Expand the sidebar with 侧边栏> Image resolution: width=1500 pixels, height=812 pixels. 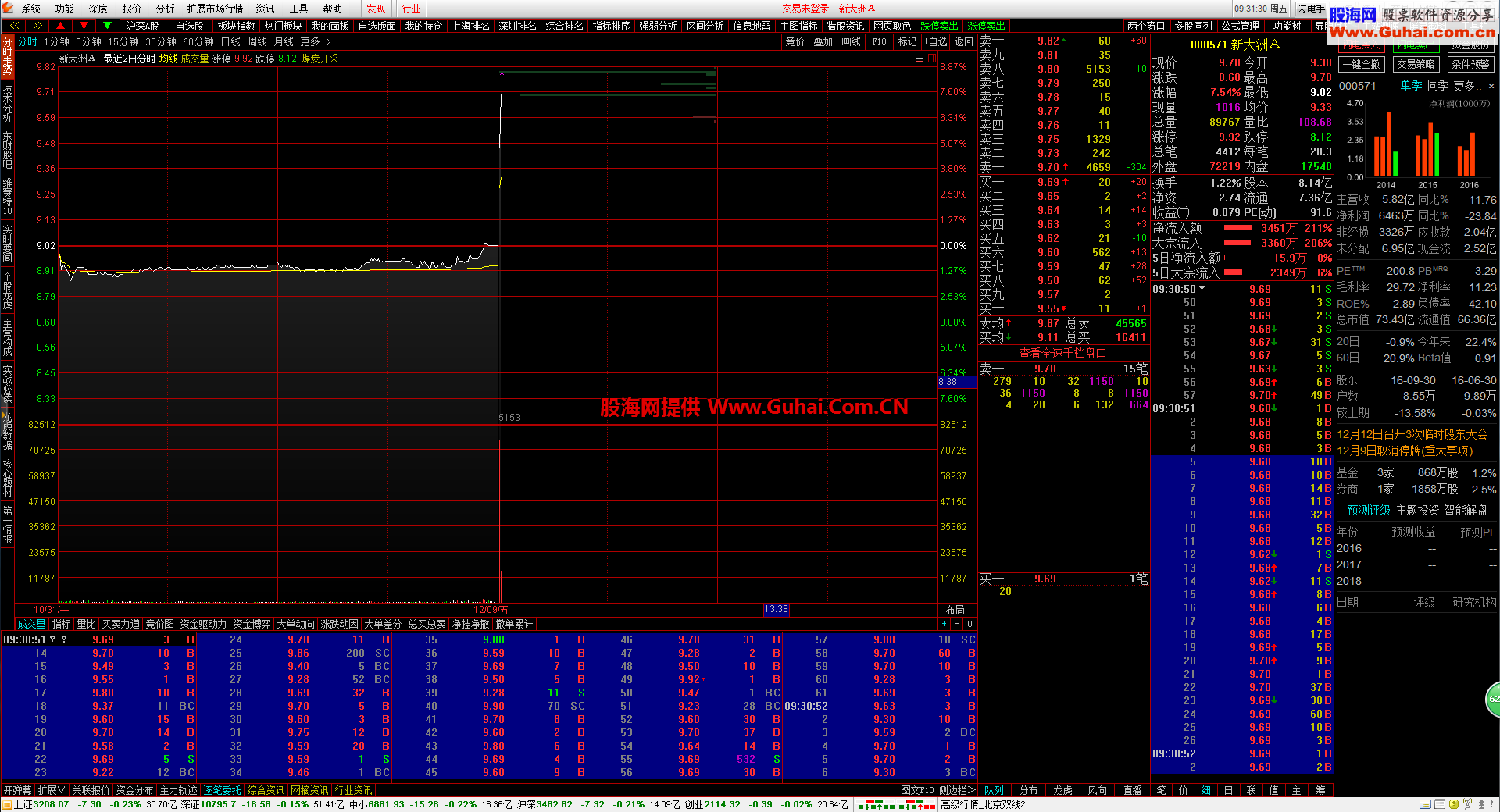957,790
